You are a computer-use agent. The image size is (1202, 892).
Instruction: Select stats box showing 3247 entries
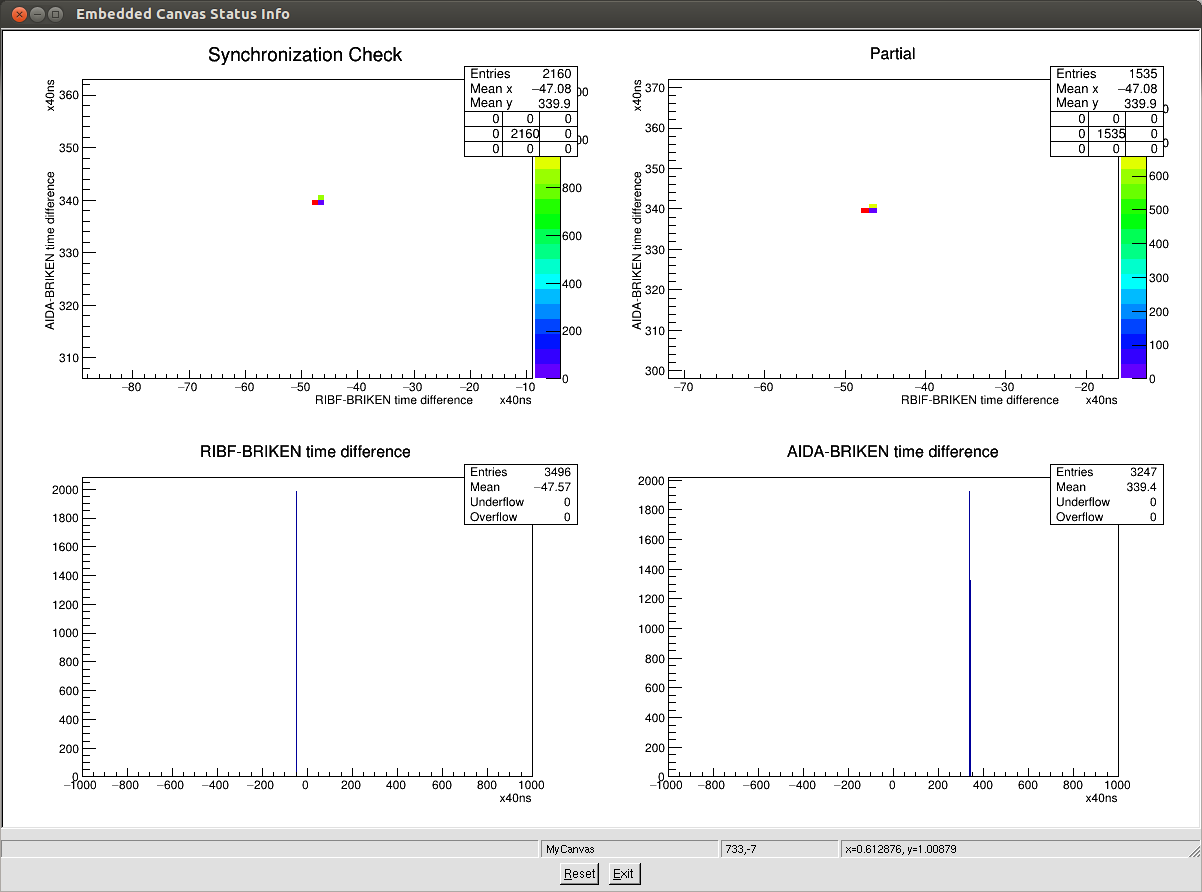tap(1106, 494)
